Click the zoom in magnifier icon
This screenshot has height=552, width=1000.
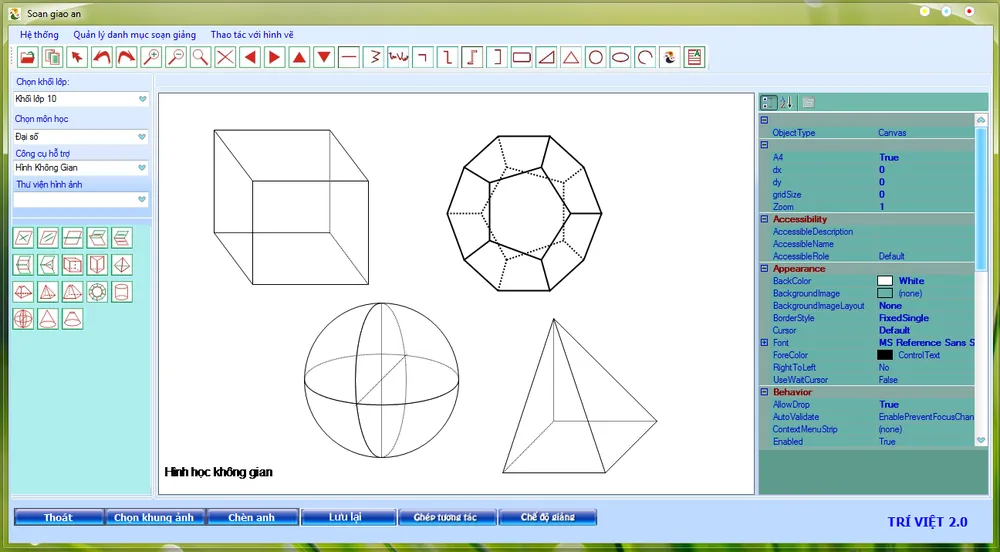coord(151,57)
